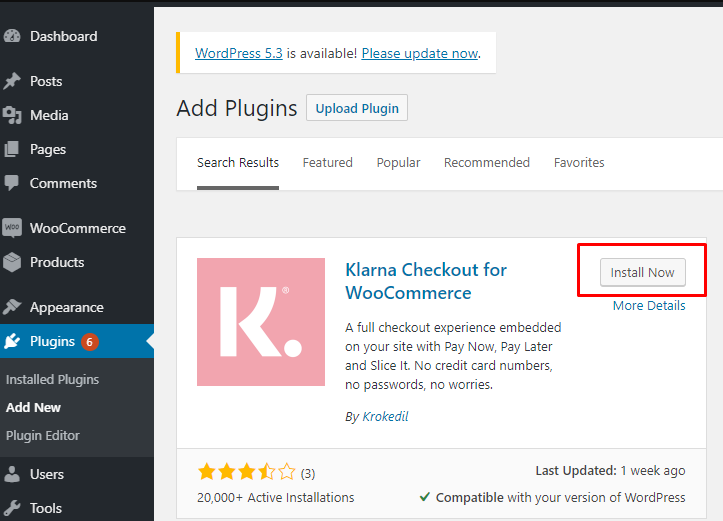The image size is (723, 521).
Task: Open the Recommended plugins tab
Action: [486, 163]
